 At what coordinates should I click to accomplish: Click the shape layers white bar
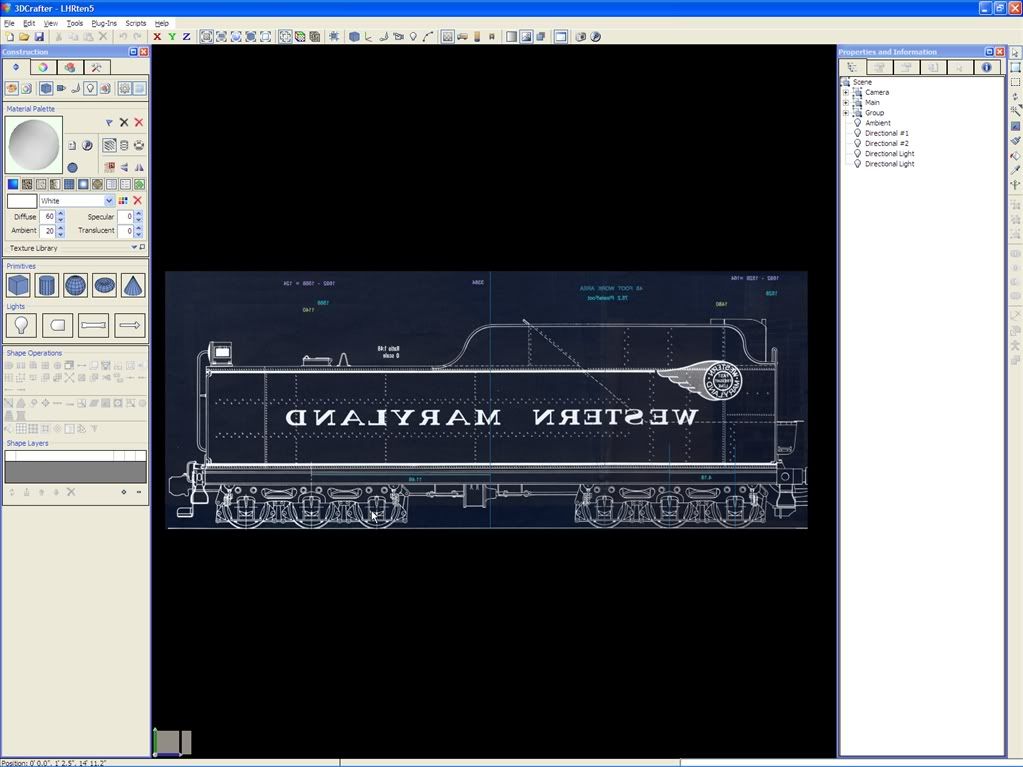pos(76,456)
